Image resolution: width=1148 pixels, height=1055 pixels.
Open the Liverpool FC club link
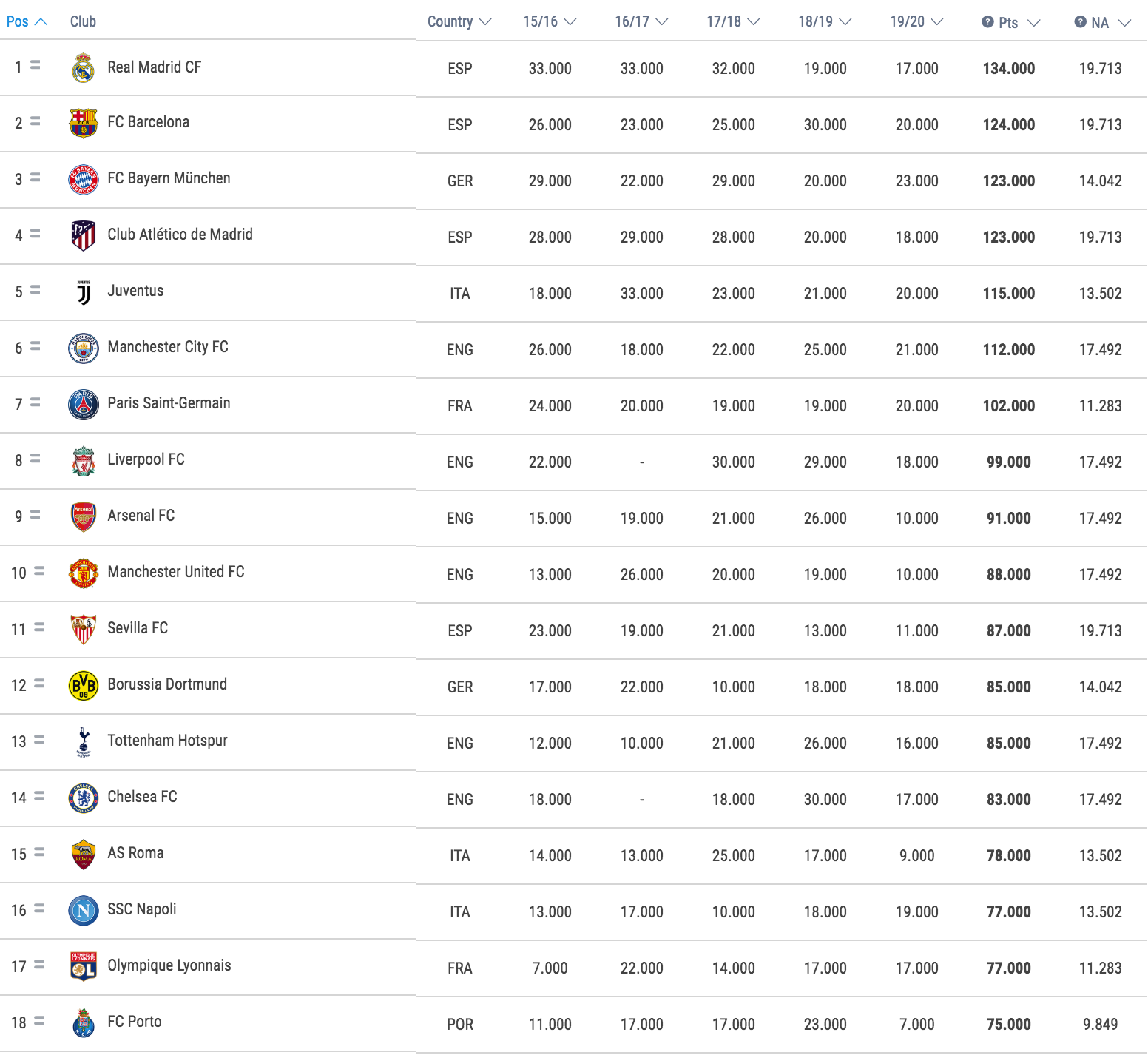146,459
